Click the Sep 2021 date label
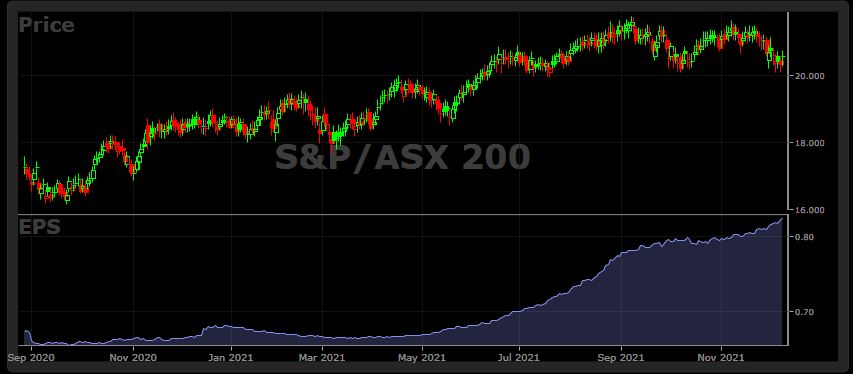This screenshot has width=853, height=374. click(x=621, y=358)
